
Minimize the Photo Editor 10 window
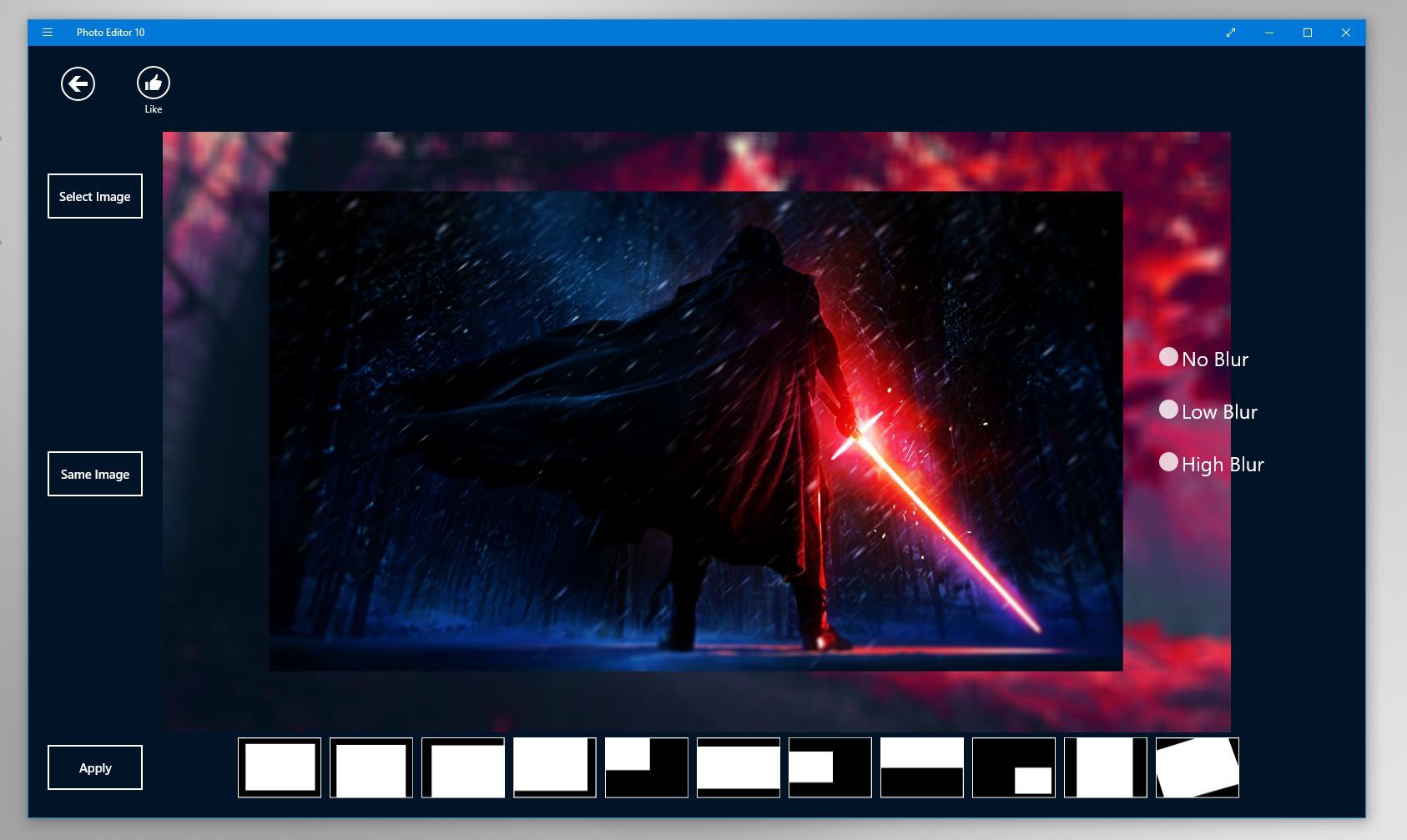click(1269, 33)
